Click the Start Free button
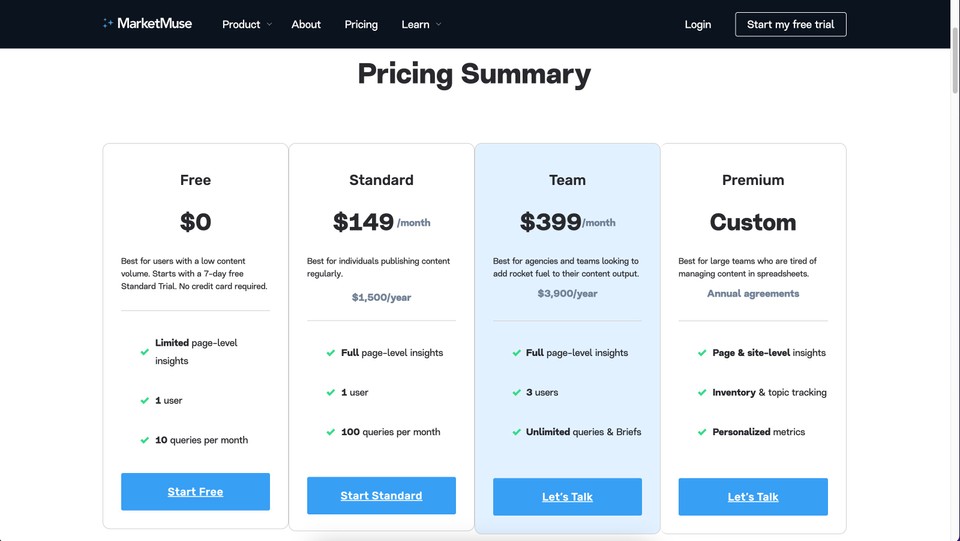This screenshot has width=960, height=541. pos(195,491)
